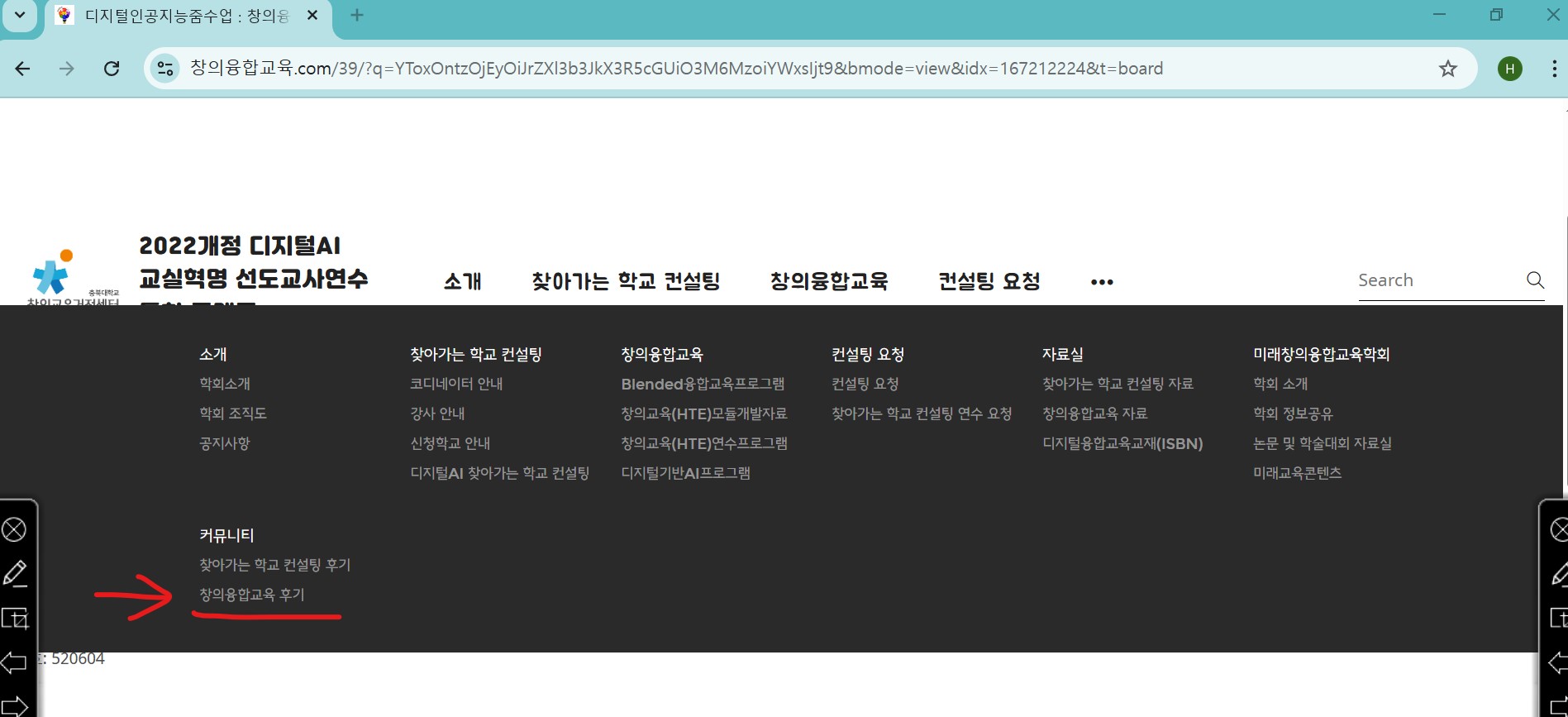
Task: Close the 디지털인공지능줌수업 browser tab
Action: tap(312, 16)
